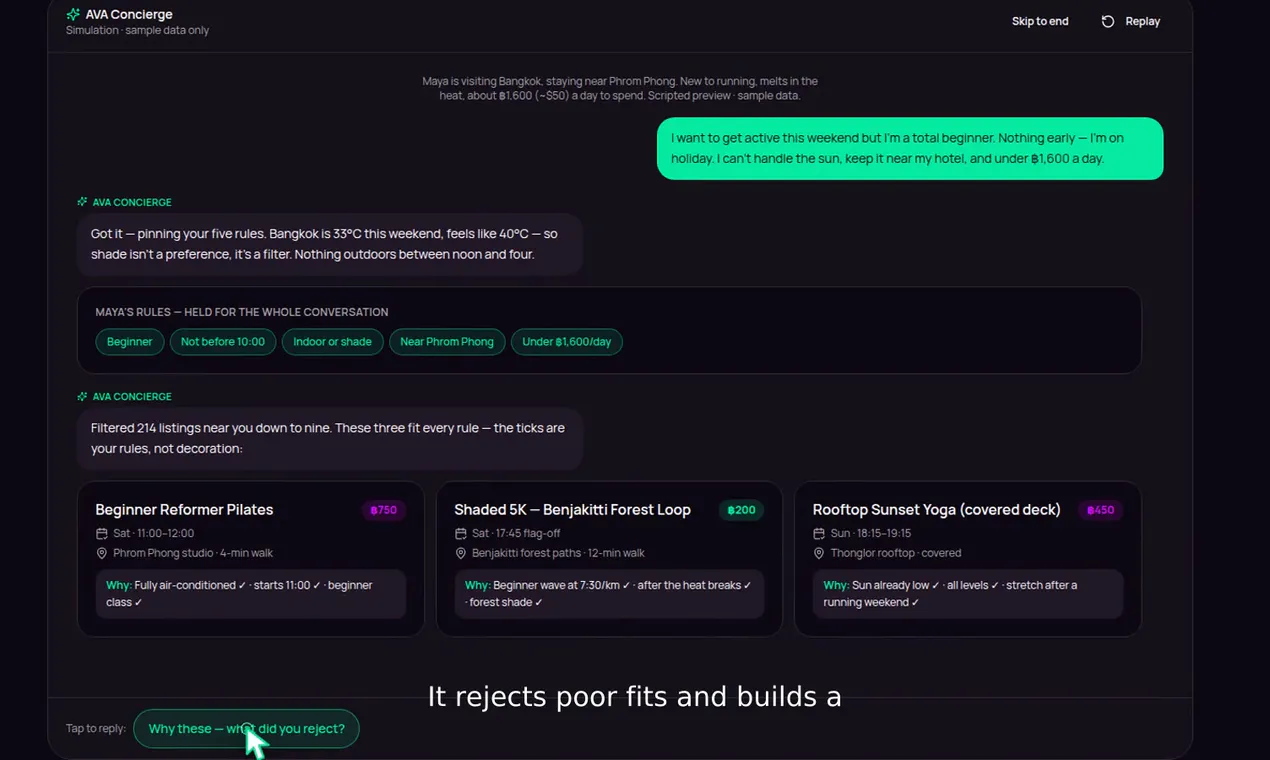Click location pin beside Benjakitti forest paths
Screen dimensions: 1270x760
pyautogui.click(x=460, y=553)
